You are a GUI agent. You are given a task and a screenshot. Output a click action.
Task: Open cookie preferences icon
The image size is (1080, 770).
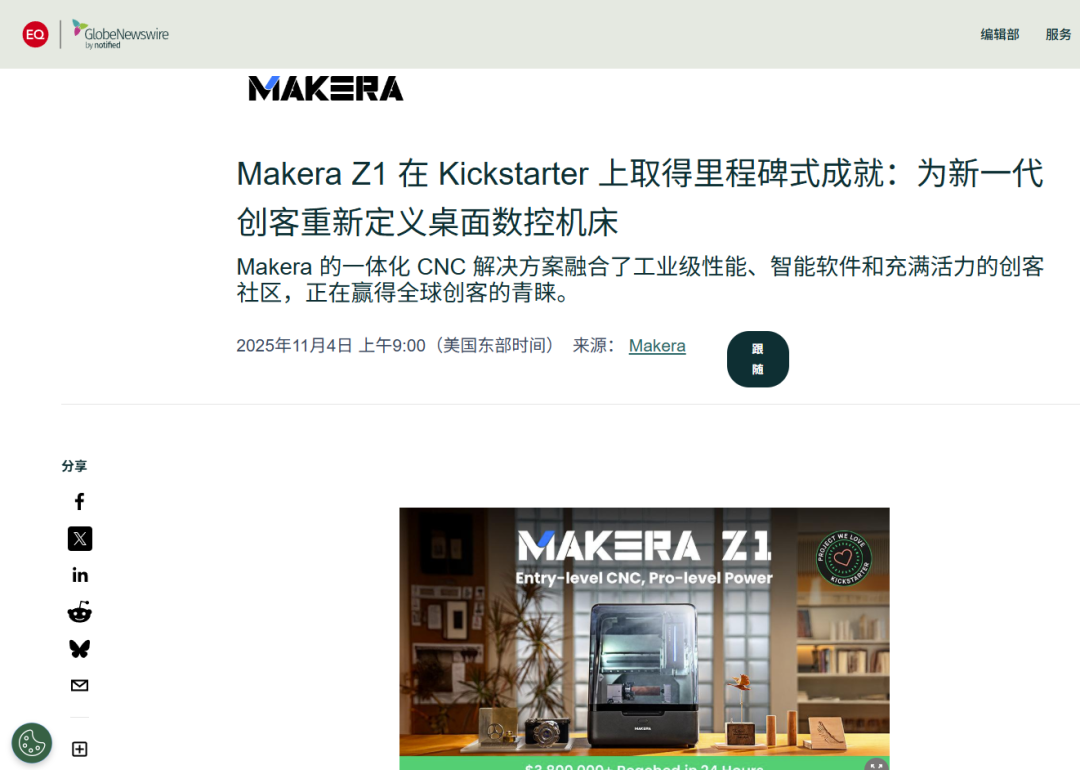[x=32, y=742]
